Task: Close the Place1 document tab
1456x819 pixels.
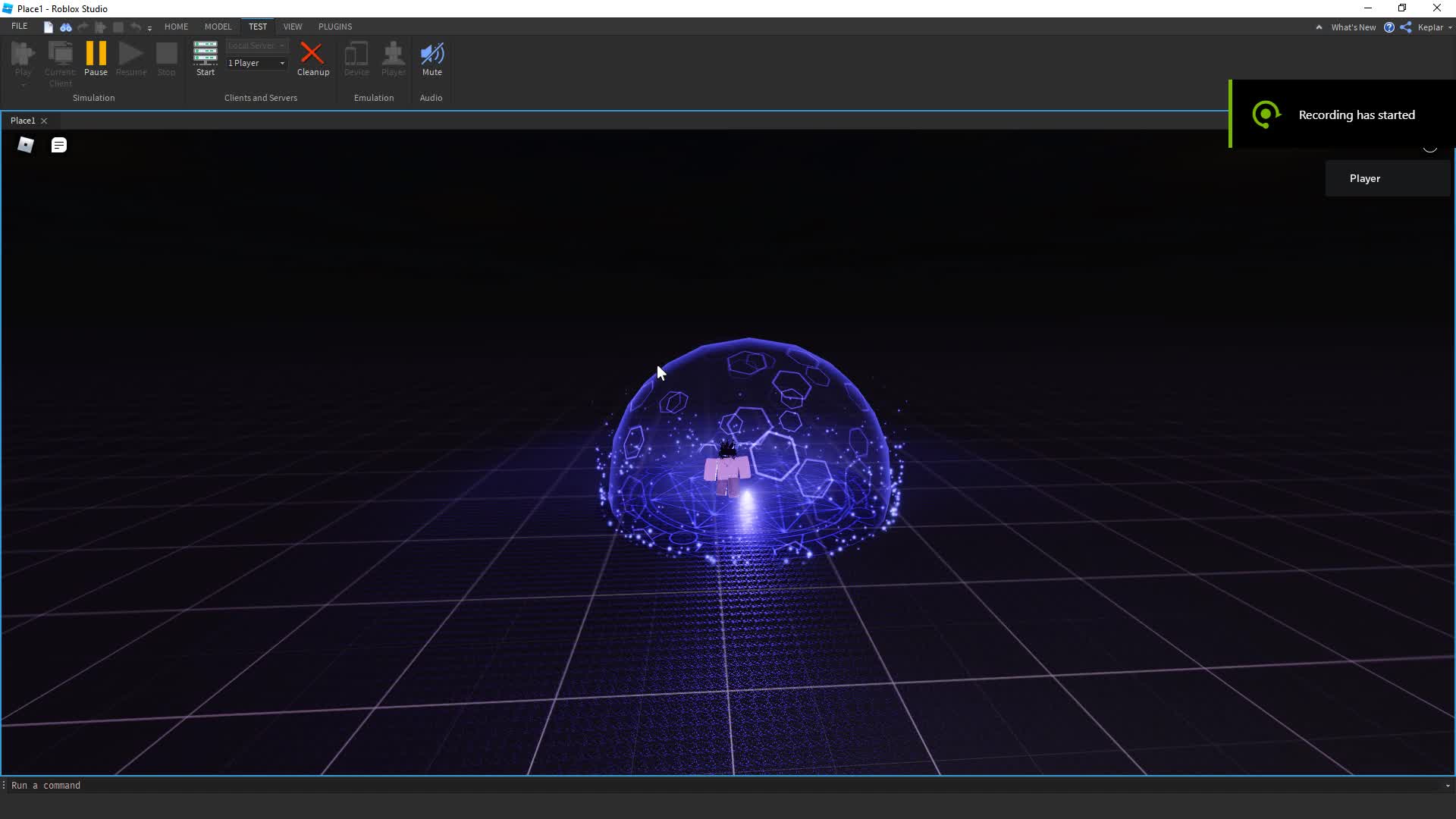Action: (44, 121)
